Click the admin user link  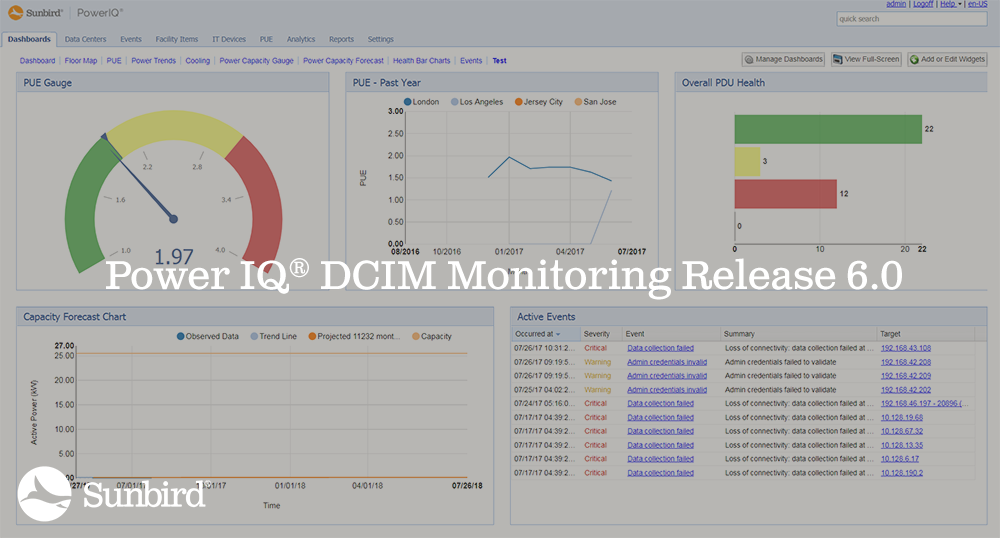click(896, 4)
